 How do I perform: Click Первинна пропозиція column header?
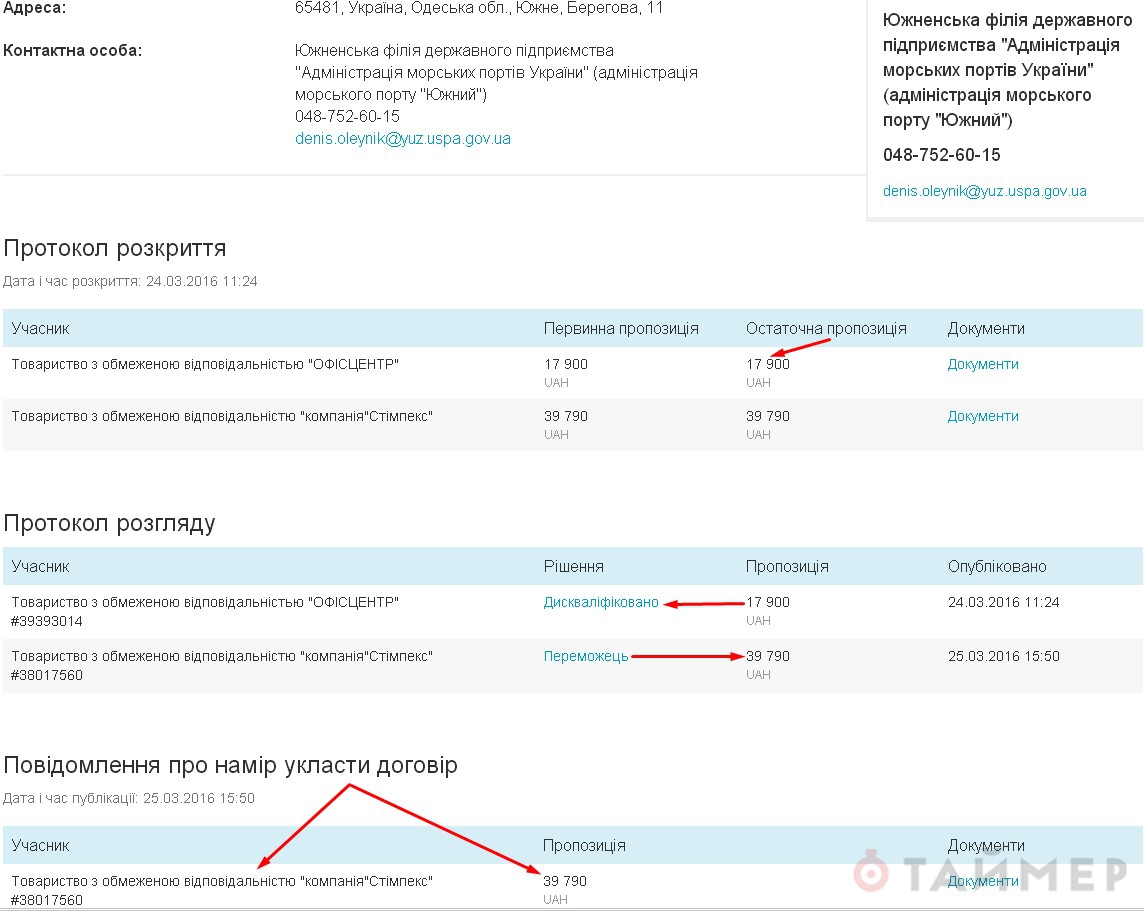coord(621,329)
